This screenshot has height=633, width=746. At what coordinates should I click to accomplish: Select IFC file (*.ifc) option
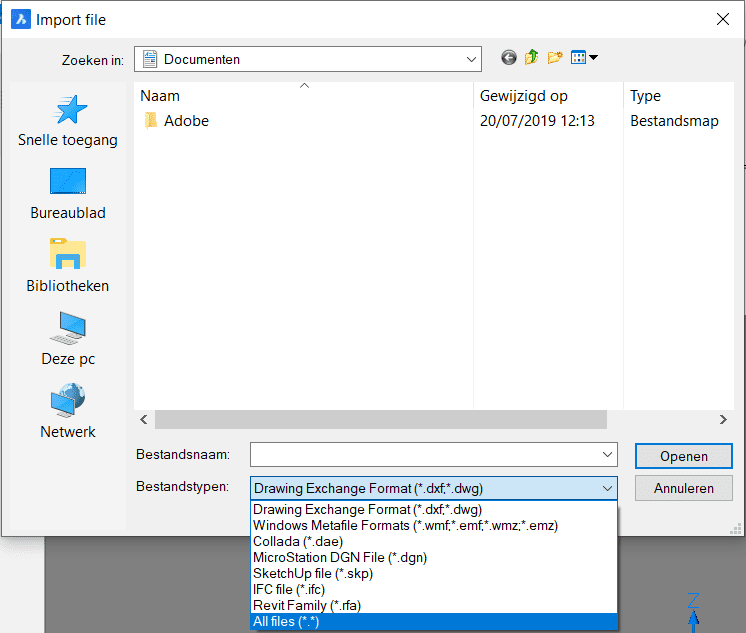pyautogui.click(x=289, y=590)
